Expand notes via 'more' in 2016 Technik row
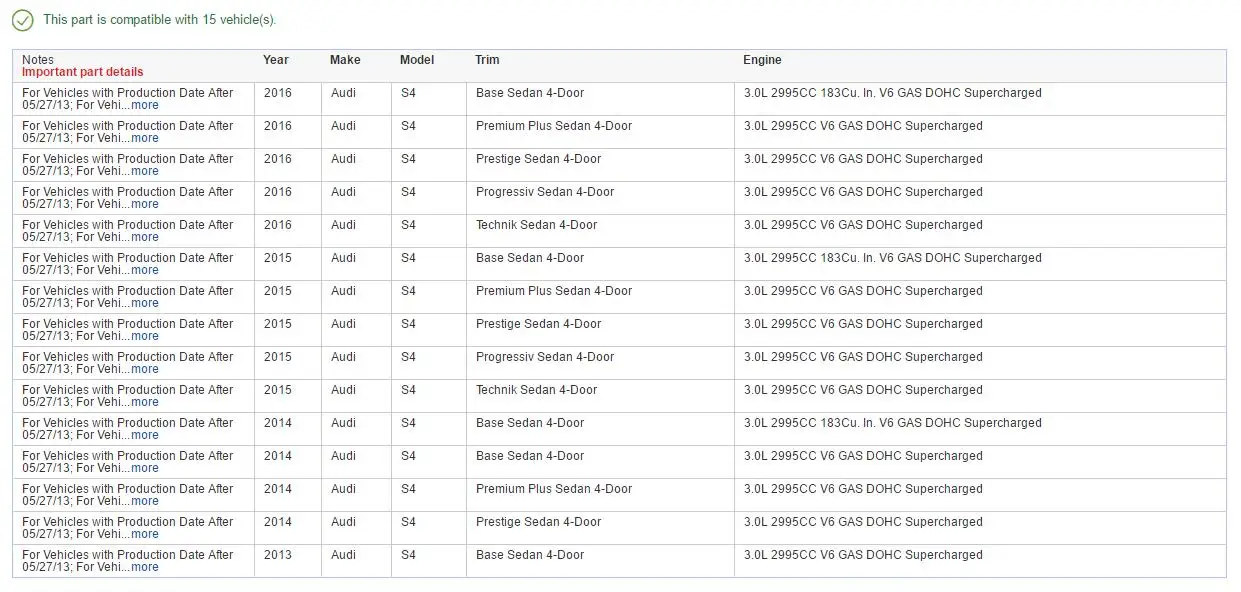Screen dimensions: 1241x592 pos(145,237)
